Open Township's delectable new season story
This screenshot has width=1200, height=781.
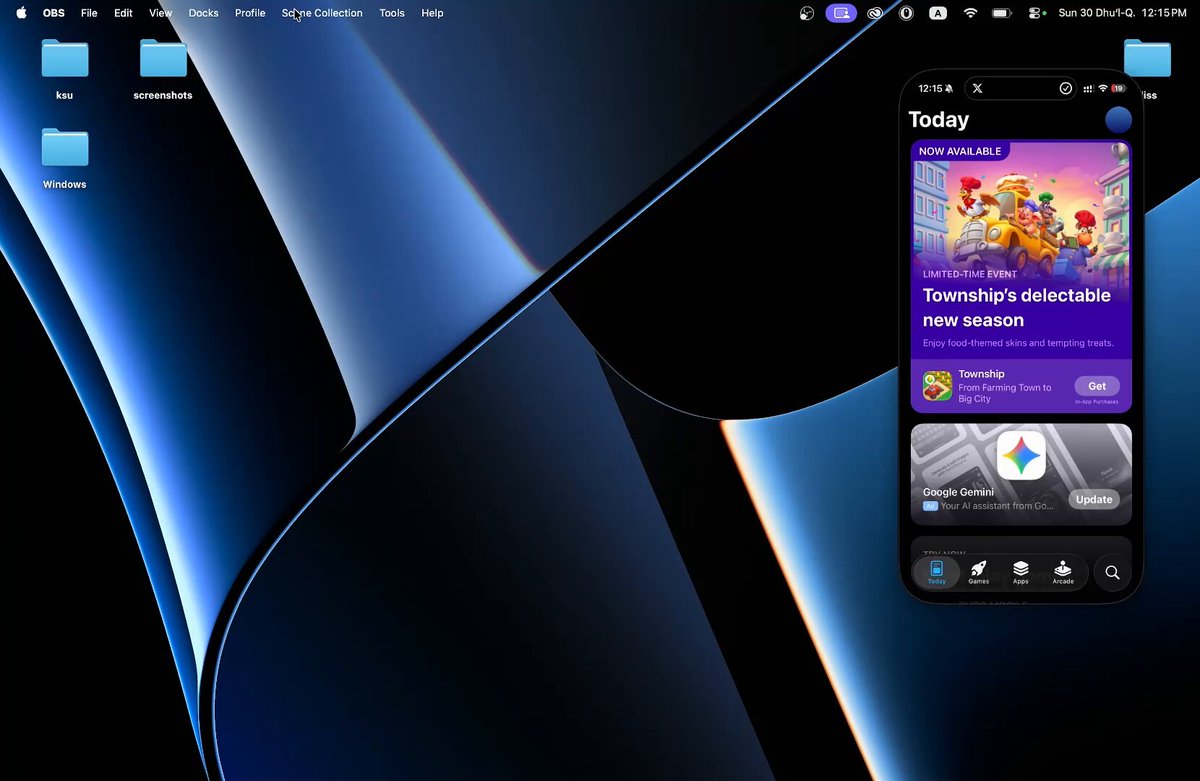pyautogui.click(x=1021, y=276)
